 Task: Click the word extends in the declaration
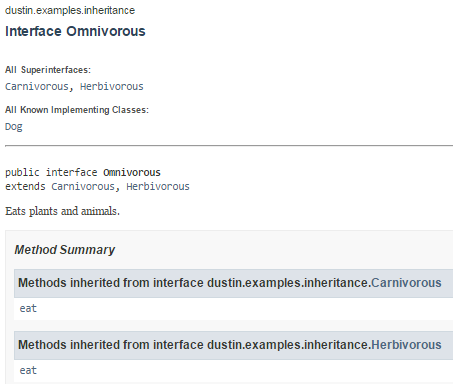[25, 186]
